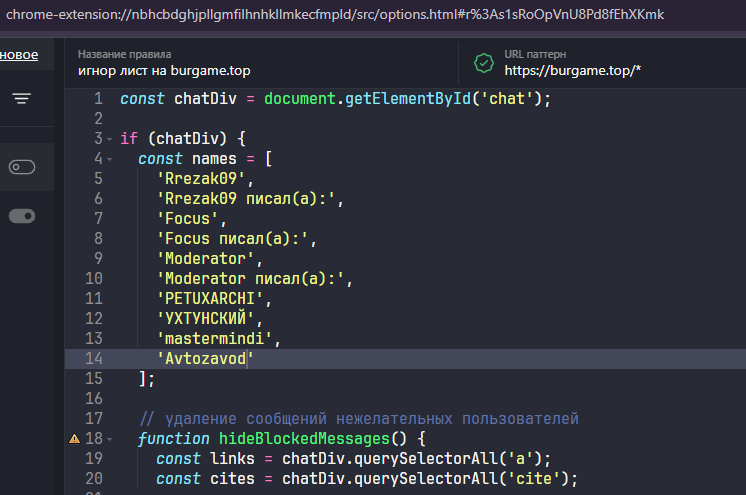The width and height of the screenshot is (746, 495).
Task: Click the chatDiv variable declaration on line 1
Action: 205,99
